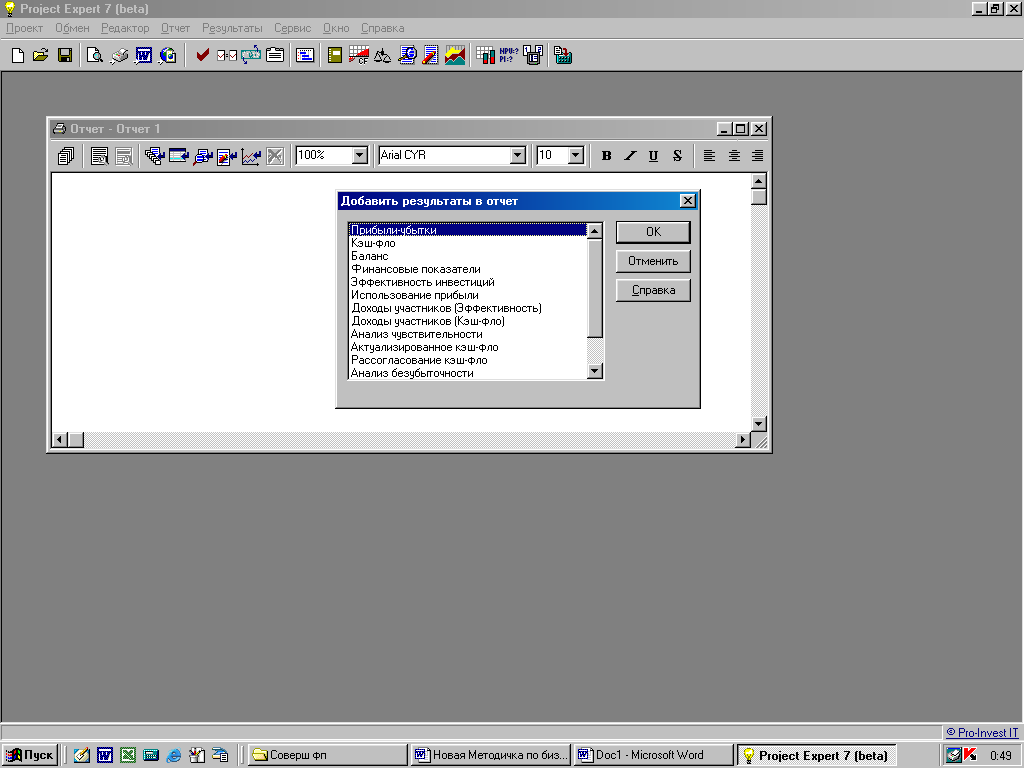Toggle underline formatting in report toolbar
This screenshot has height=768, width=1024.
(653, 155)
